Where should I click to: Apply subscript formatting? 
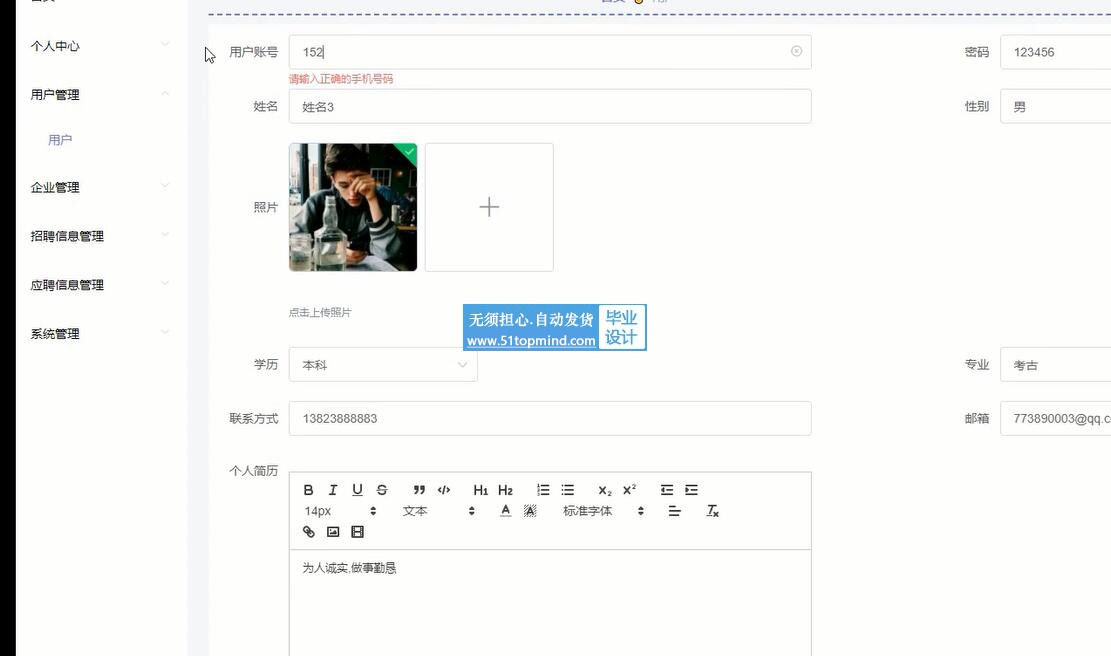coord(604,490)
